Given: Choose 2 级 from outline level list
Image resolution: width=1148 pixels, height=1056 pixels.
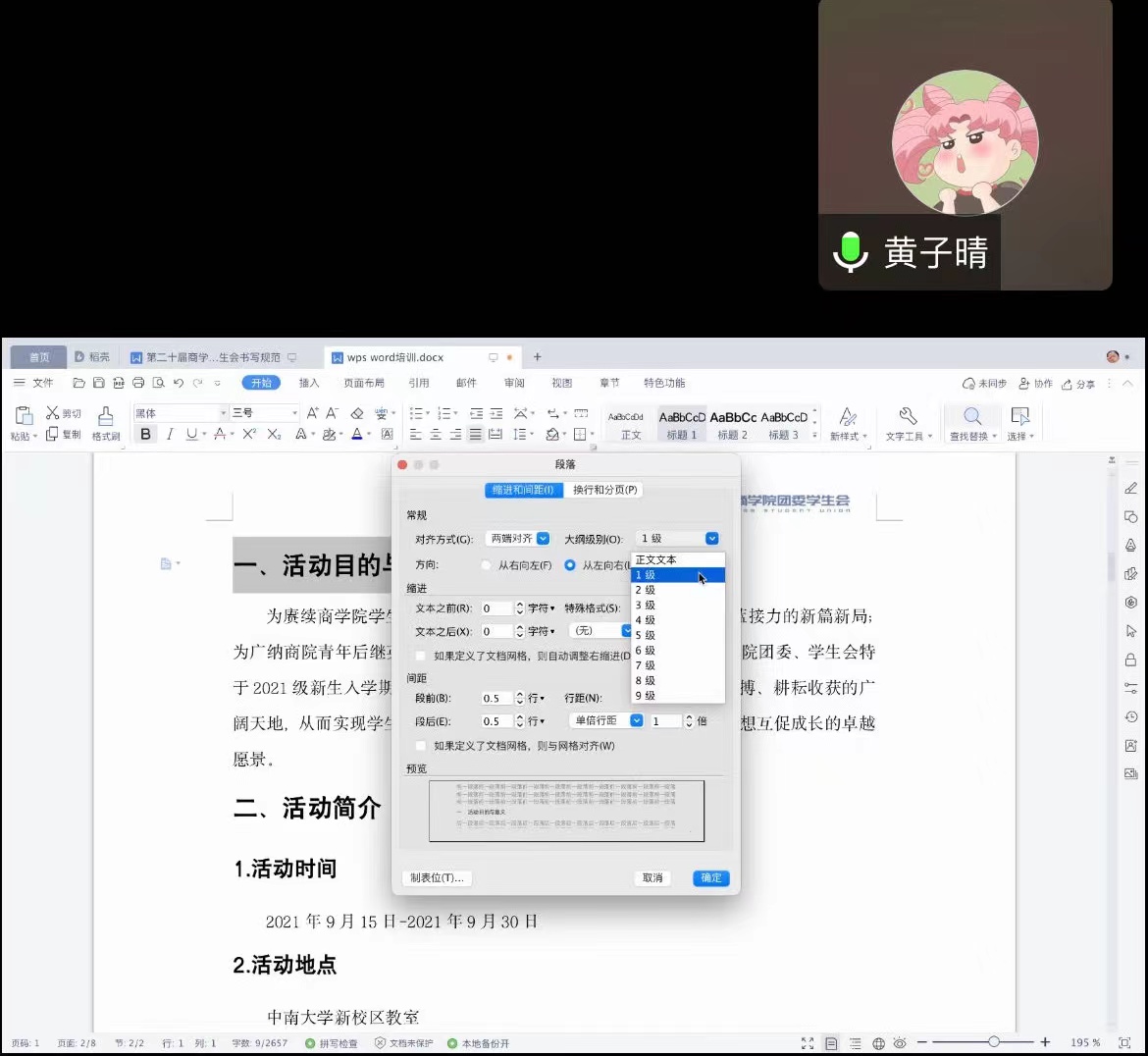Looking at the screenshot, I should 646,590.
